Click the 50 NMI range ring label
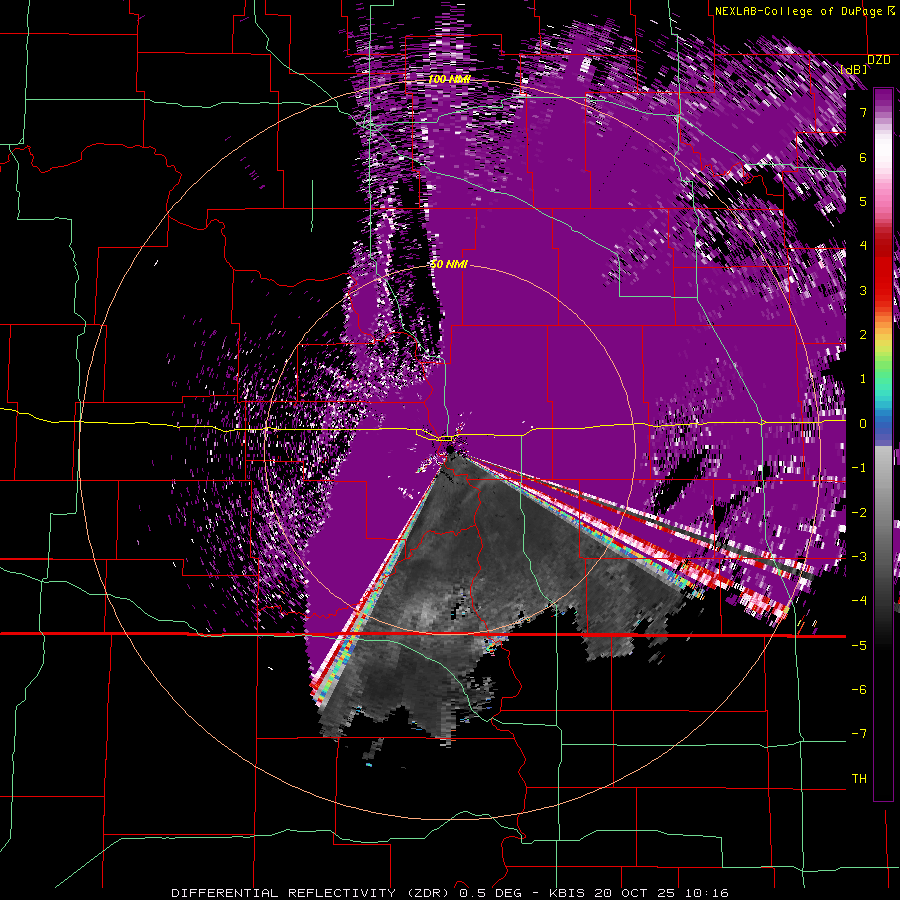This screenshot has height=900, width=900. 449,265
